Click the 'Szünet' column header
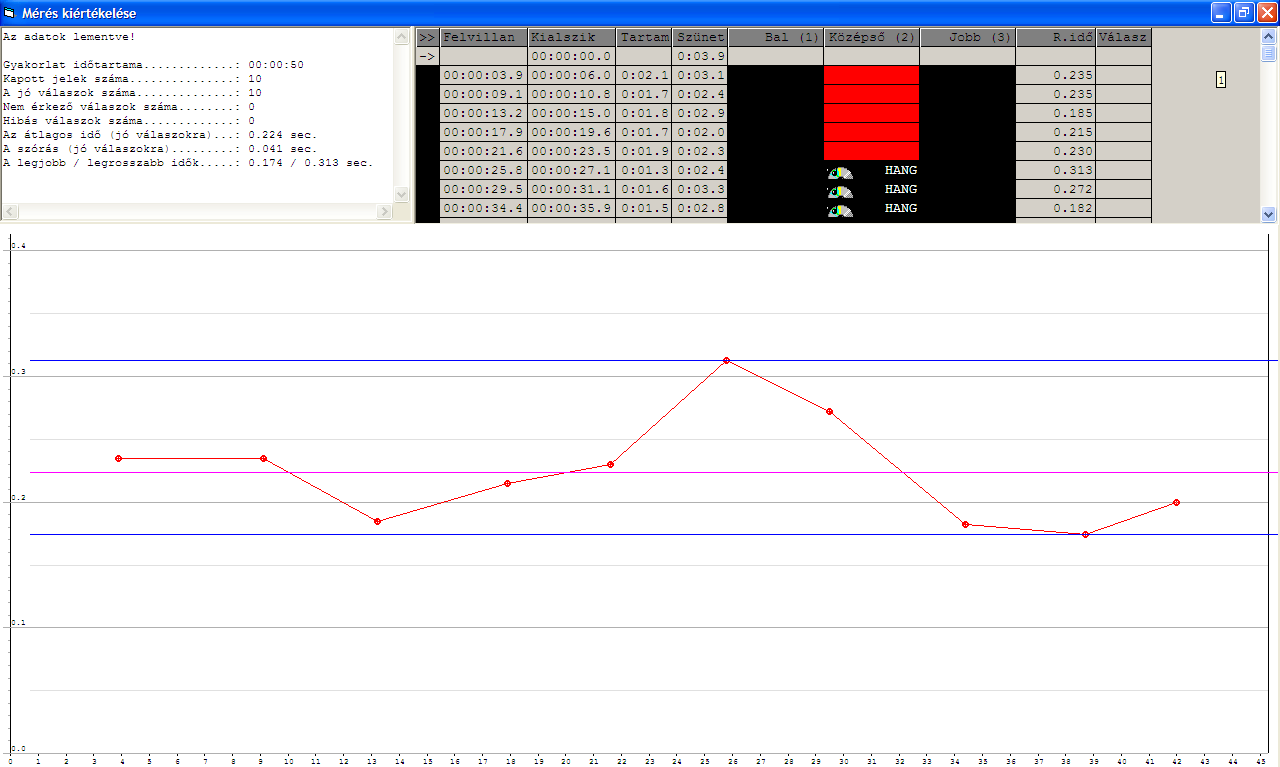Image resolution: width=1280 pixels, height=767 pixels. tap(700, 37)
